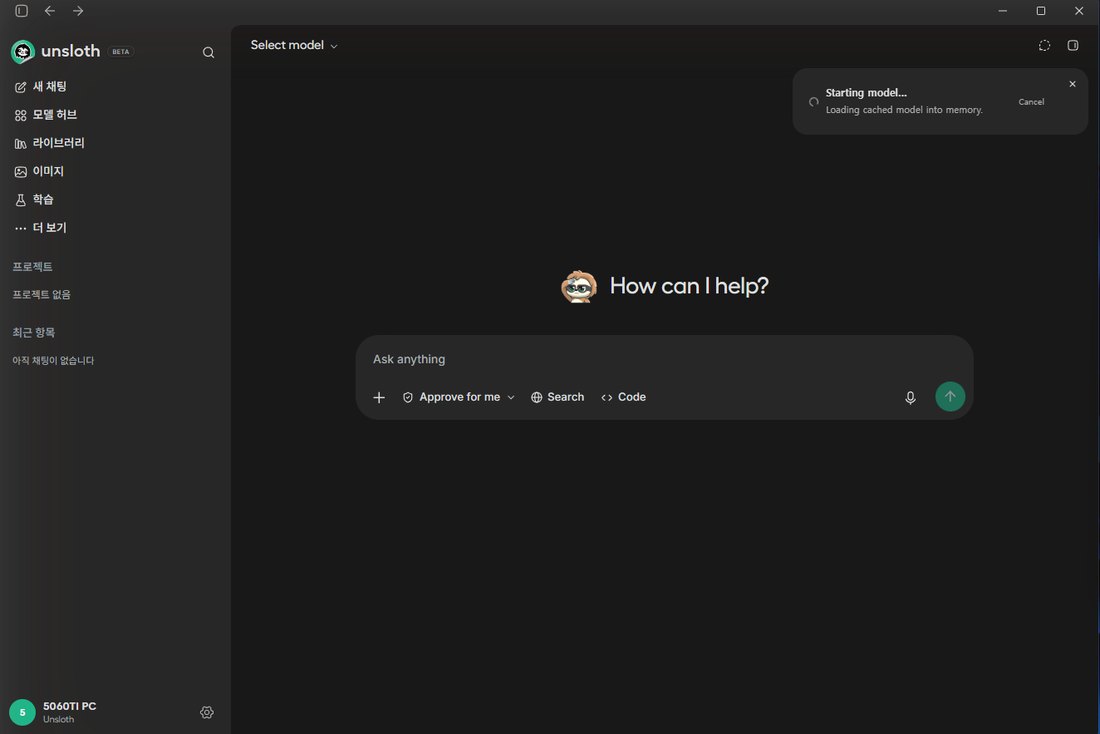Open the Approve for me dropdown

[459, 397]
